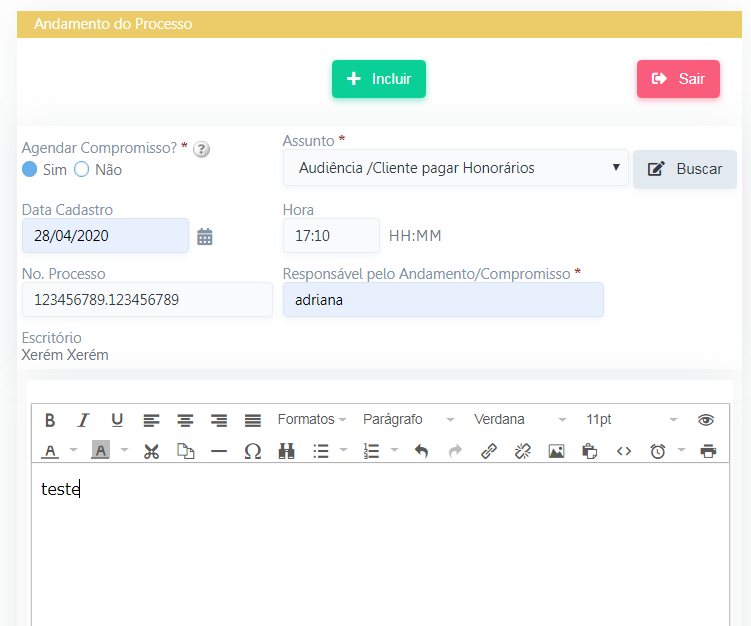
Task: Click the green Incluir button
Action: coord(379,79)
